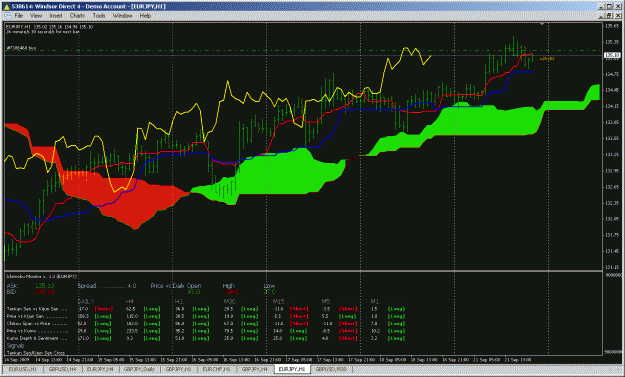
Task: Click the DAILY [Short] signal for Tenkan Sen vs Kijun Sen
Action: coord(104,309)
